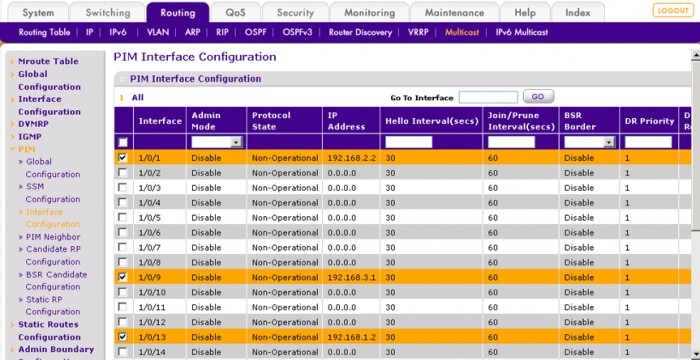Open the VLAN submenu item

pyautogui.click(x=158, y=32)
